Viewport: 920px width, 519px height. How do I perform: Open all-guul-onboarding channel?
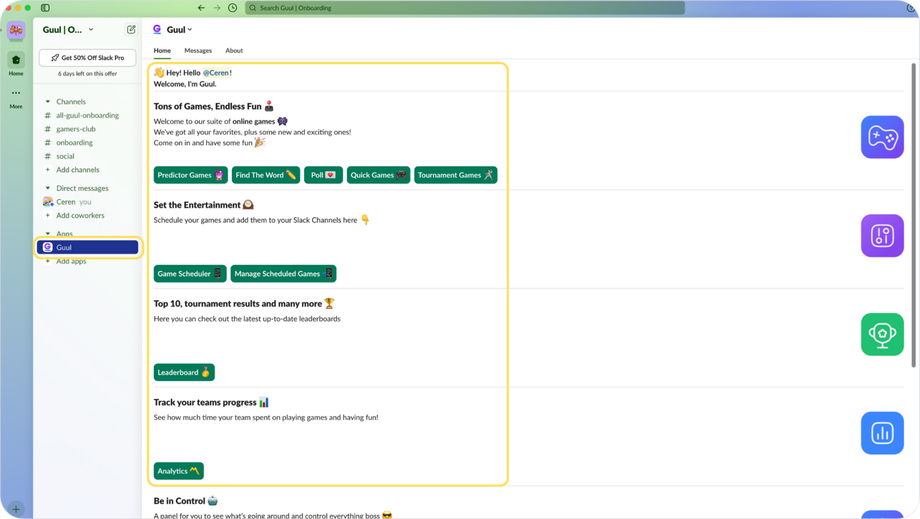(87, 116)
